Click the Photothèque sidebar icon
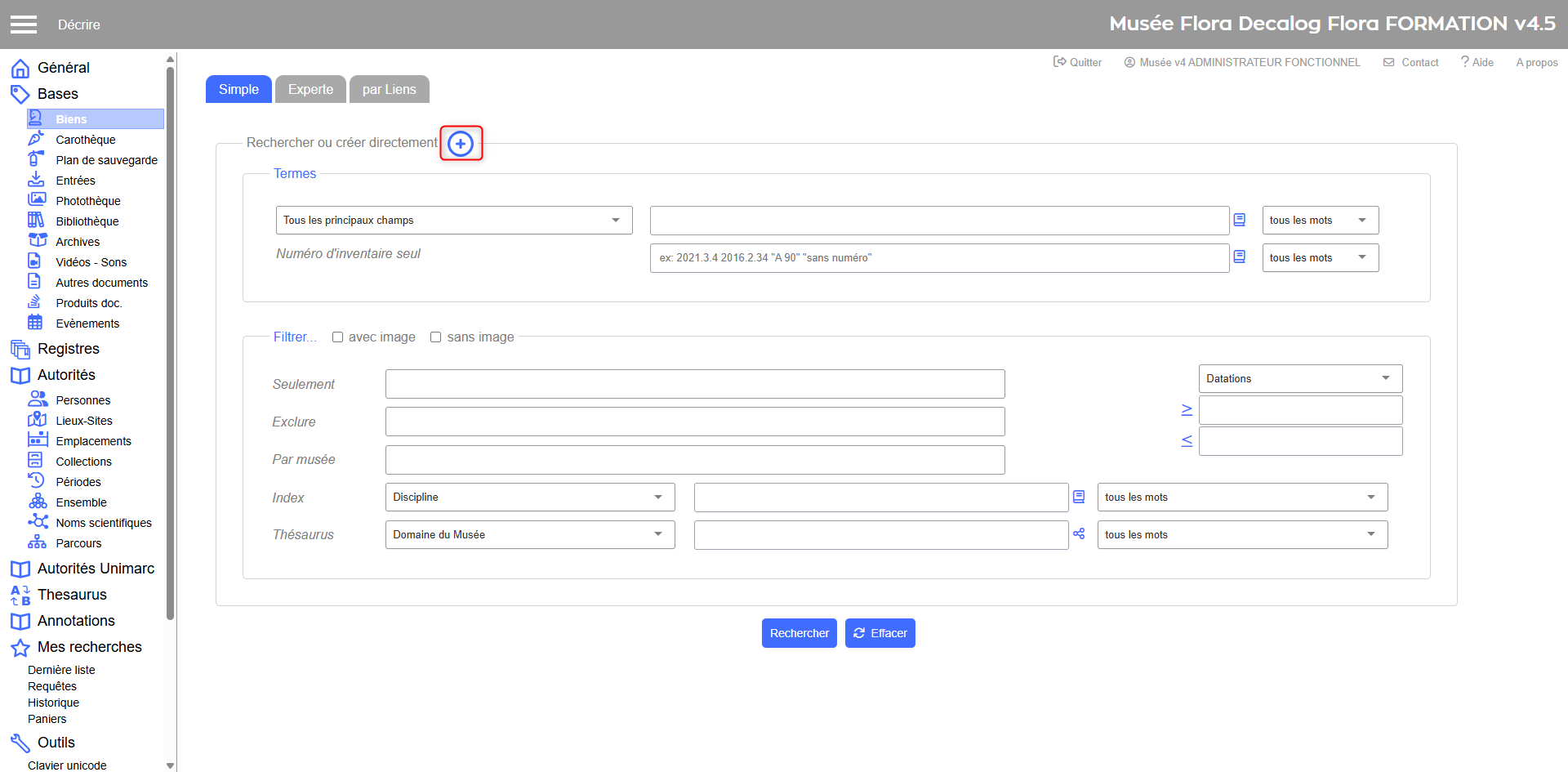 (x=36, y=200)
